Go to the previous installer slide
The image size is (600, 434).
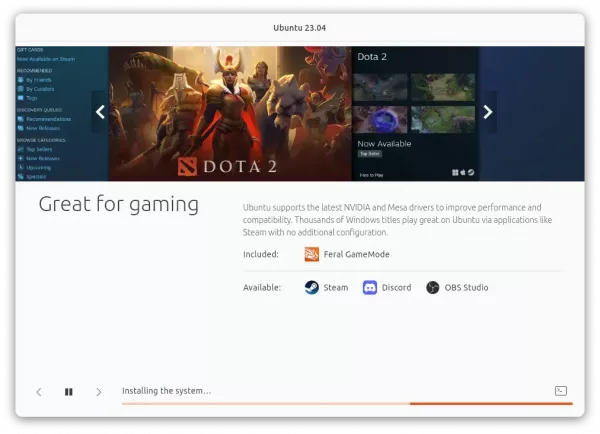pos(39,392)
